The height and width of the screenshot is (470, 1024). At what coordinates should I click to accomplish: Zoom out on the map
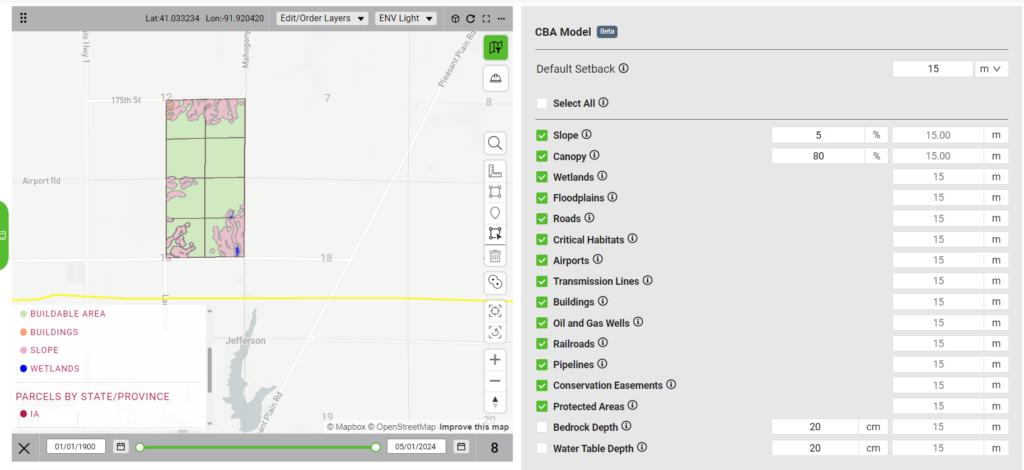(x=495, y=381)
